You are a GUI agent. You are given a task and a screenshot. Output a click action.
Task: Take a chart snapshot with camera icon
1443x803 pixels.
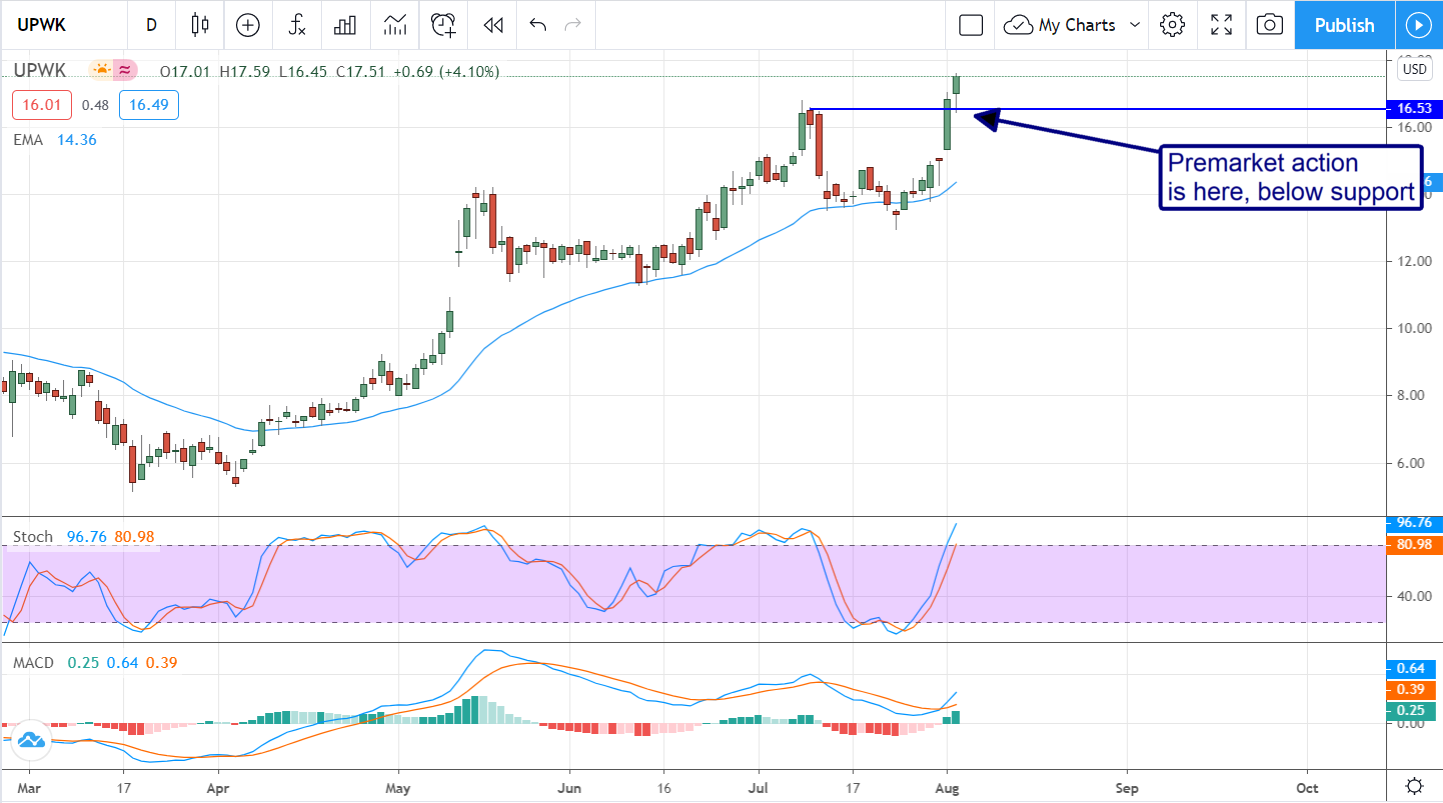pos(1269,25)
